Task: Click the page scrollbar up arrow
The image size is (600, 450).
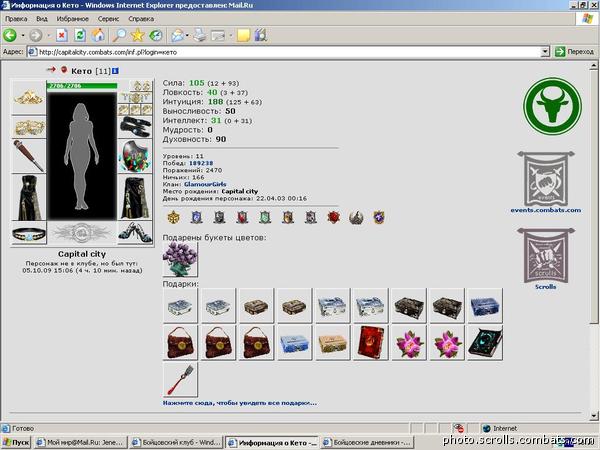Action: tap(593, 66)
